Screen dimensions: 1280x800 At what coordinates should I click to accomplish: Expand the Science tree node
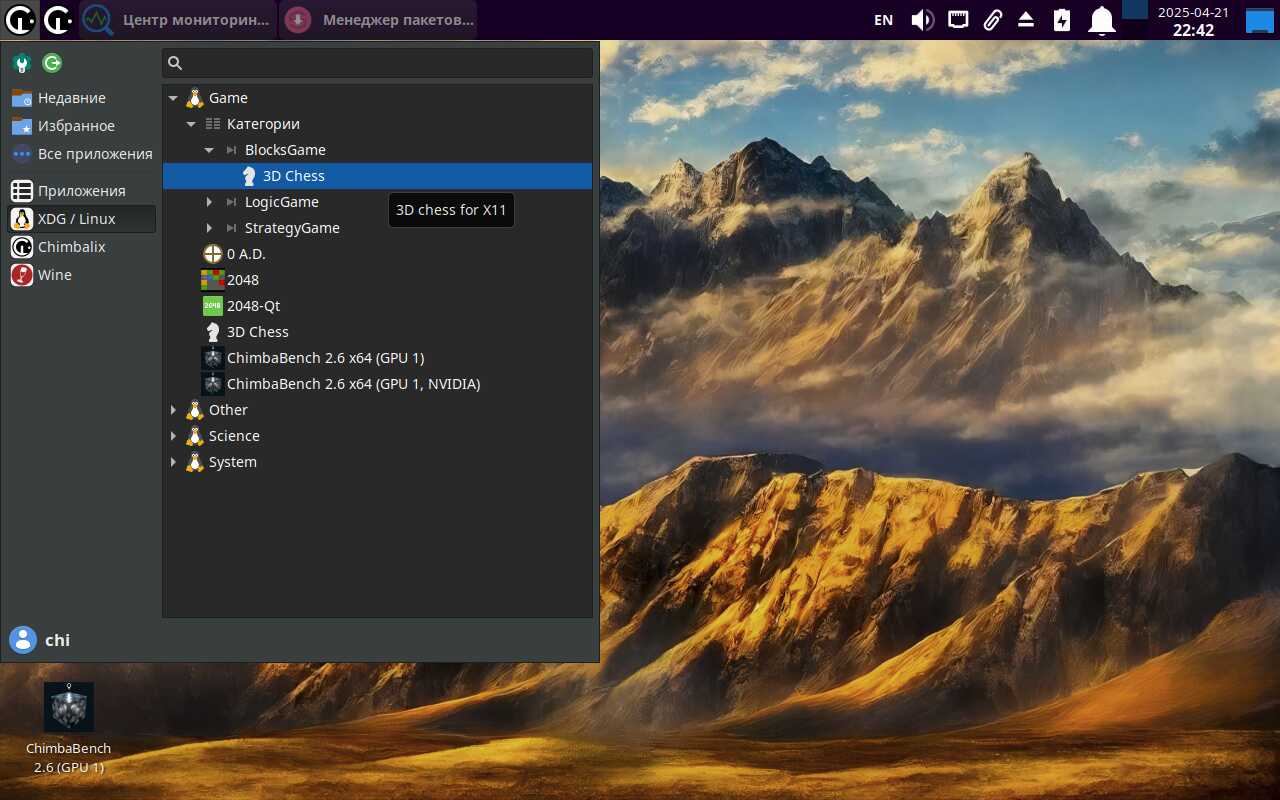click(173, 436)
